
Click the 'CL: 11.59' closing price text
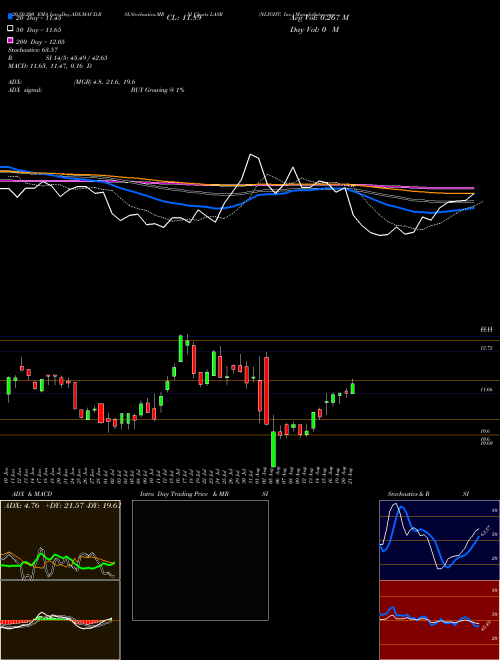[x=184, y=18]
